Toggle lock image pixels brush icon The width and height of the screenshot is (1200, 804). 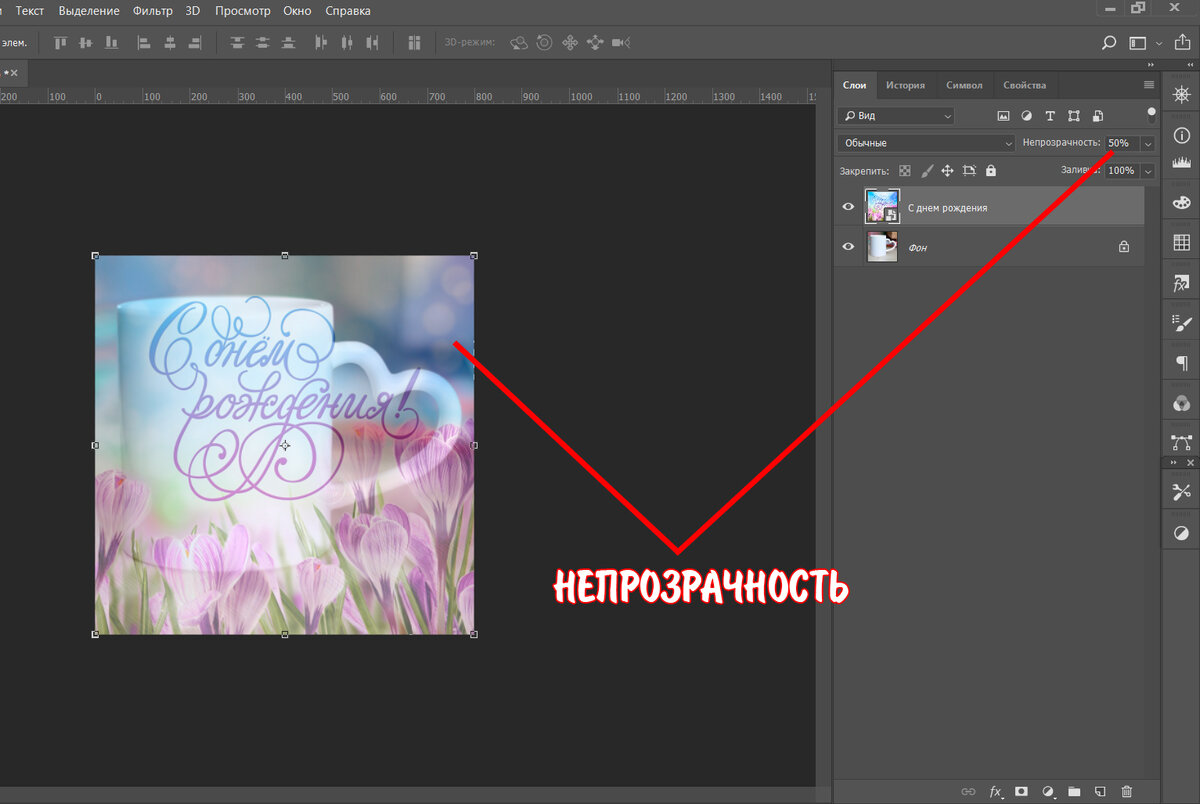point(927,171)
